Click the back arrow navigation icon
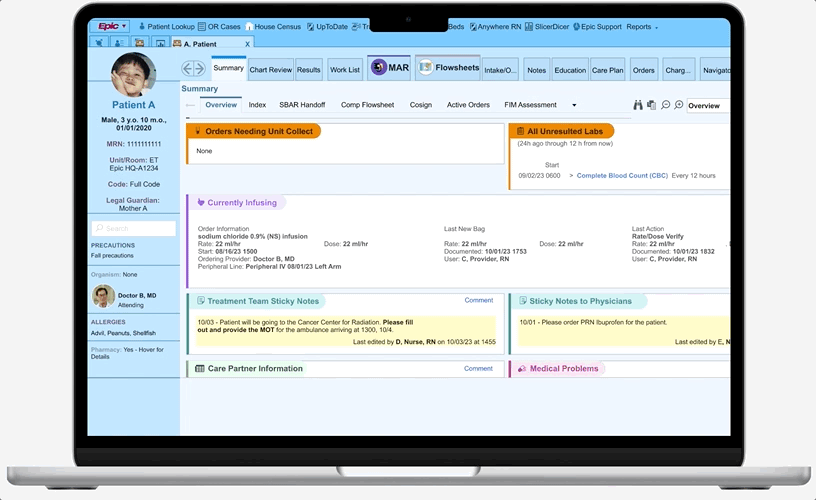Image resolution: width=816 pixels, height=500 pixels. click(x=187, y=69)
